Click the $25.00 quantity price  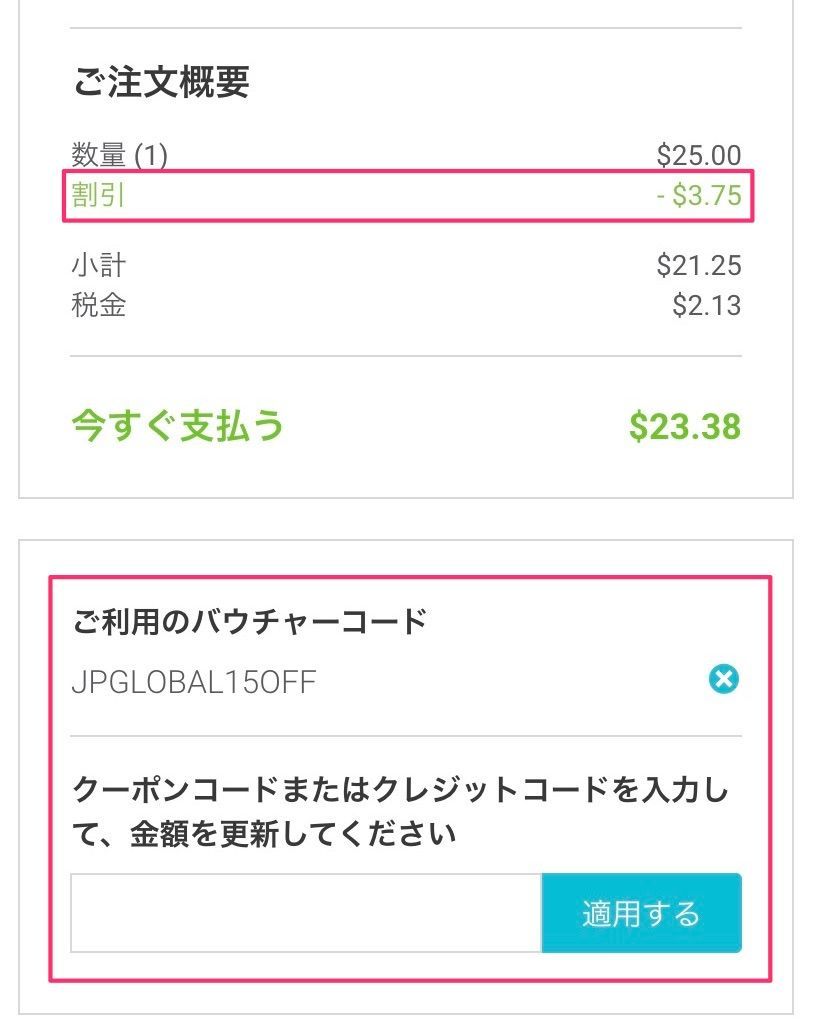699,155
